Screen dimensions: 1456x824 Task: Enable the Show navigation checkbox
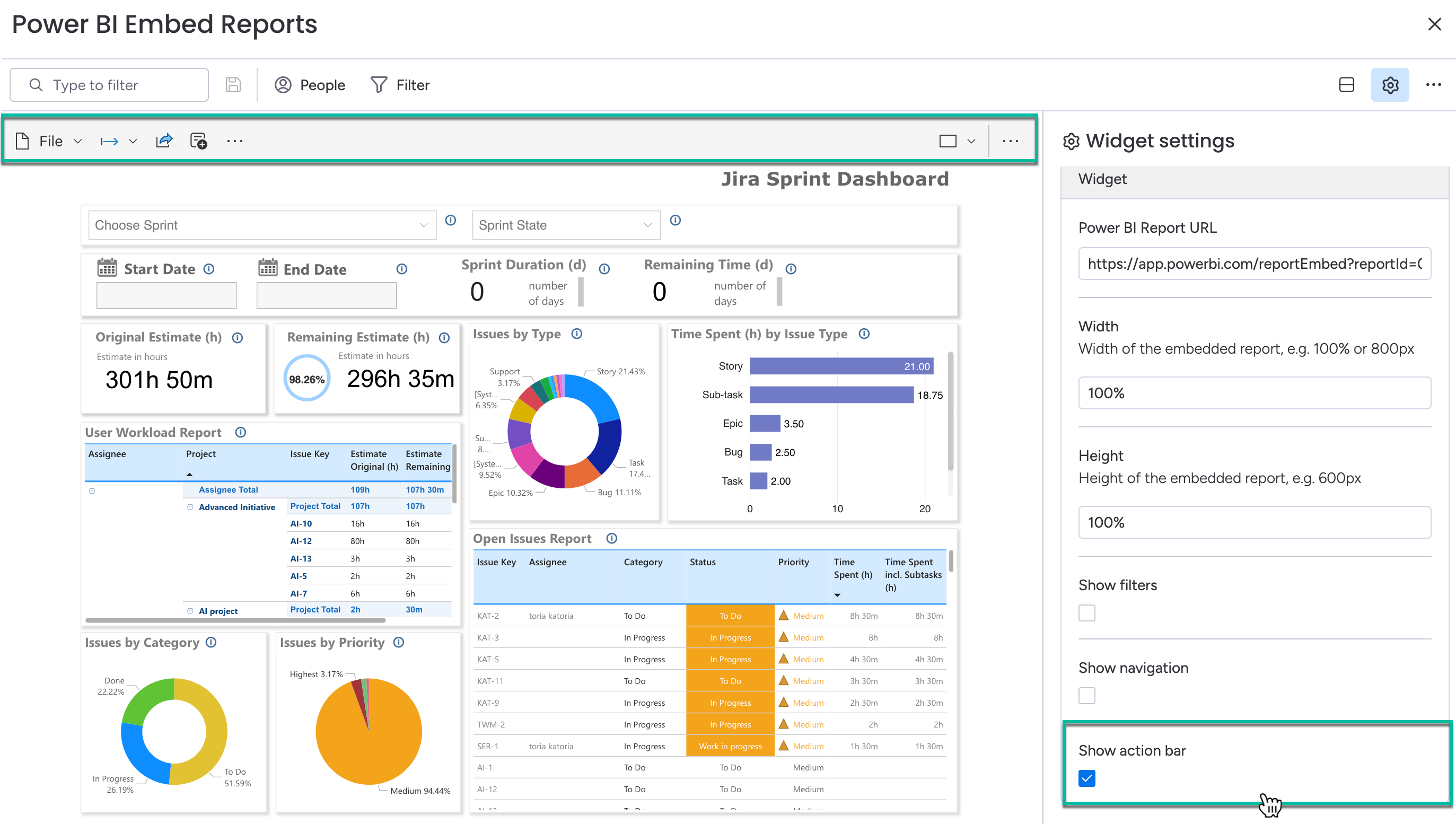[1086, 696]
